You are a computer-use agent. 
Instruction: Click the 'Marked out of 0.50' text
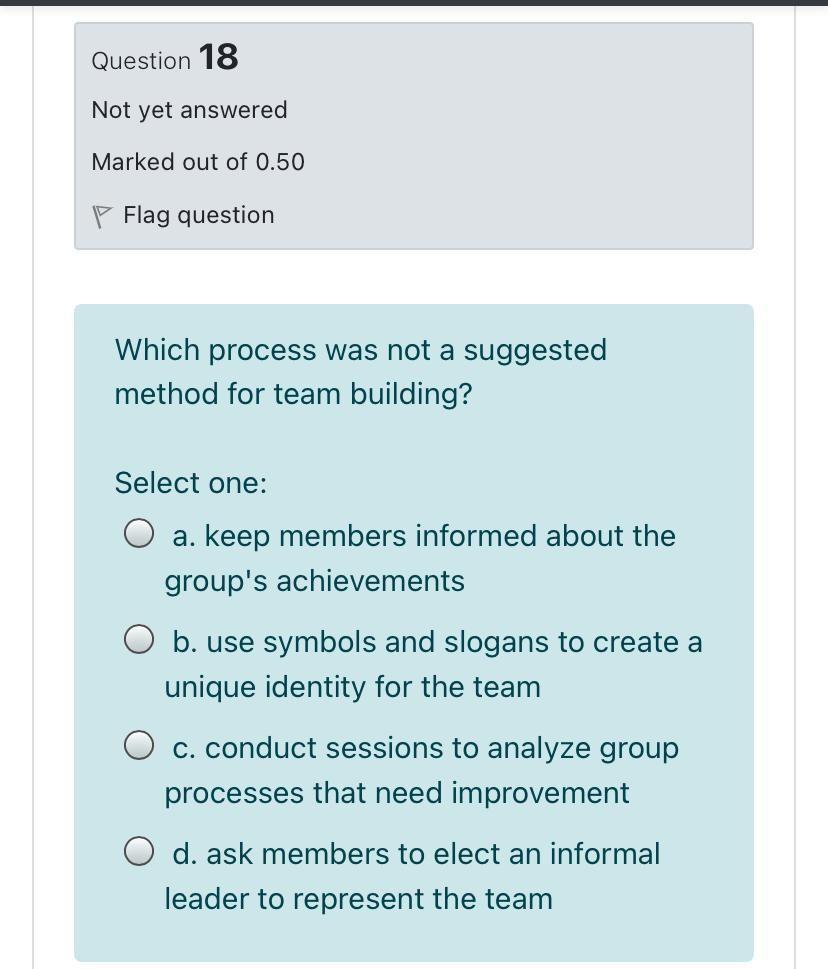[x=198, y=162]
